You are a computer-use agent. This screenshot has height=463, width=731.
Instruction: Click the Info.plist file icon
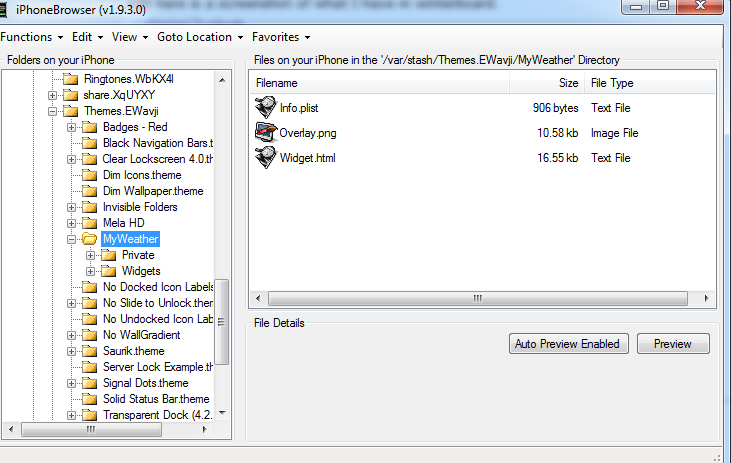(x=266, y=107)
